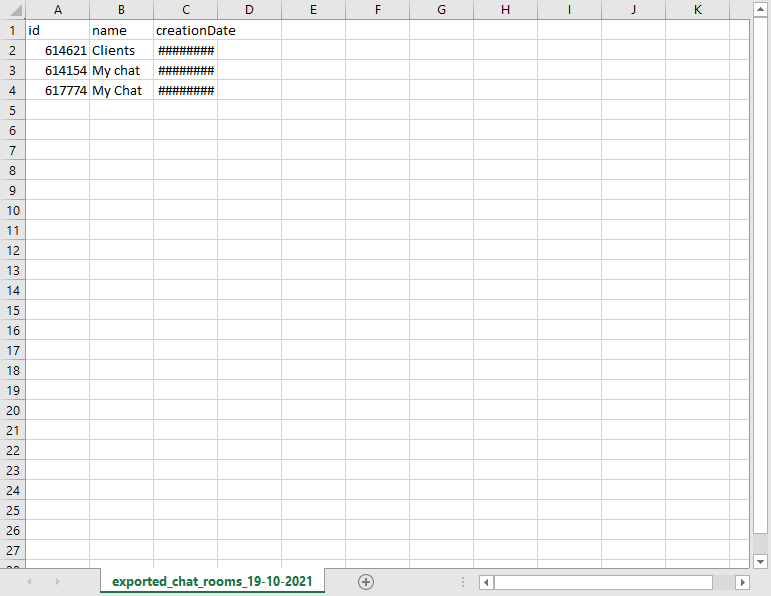Click the previous sheet navigation arrow
771x596 pixels.
(x=28, y=582)
